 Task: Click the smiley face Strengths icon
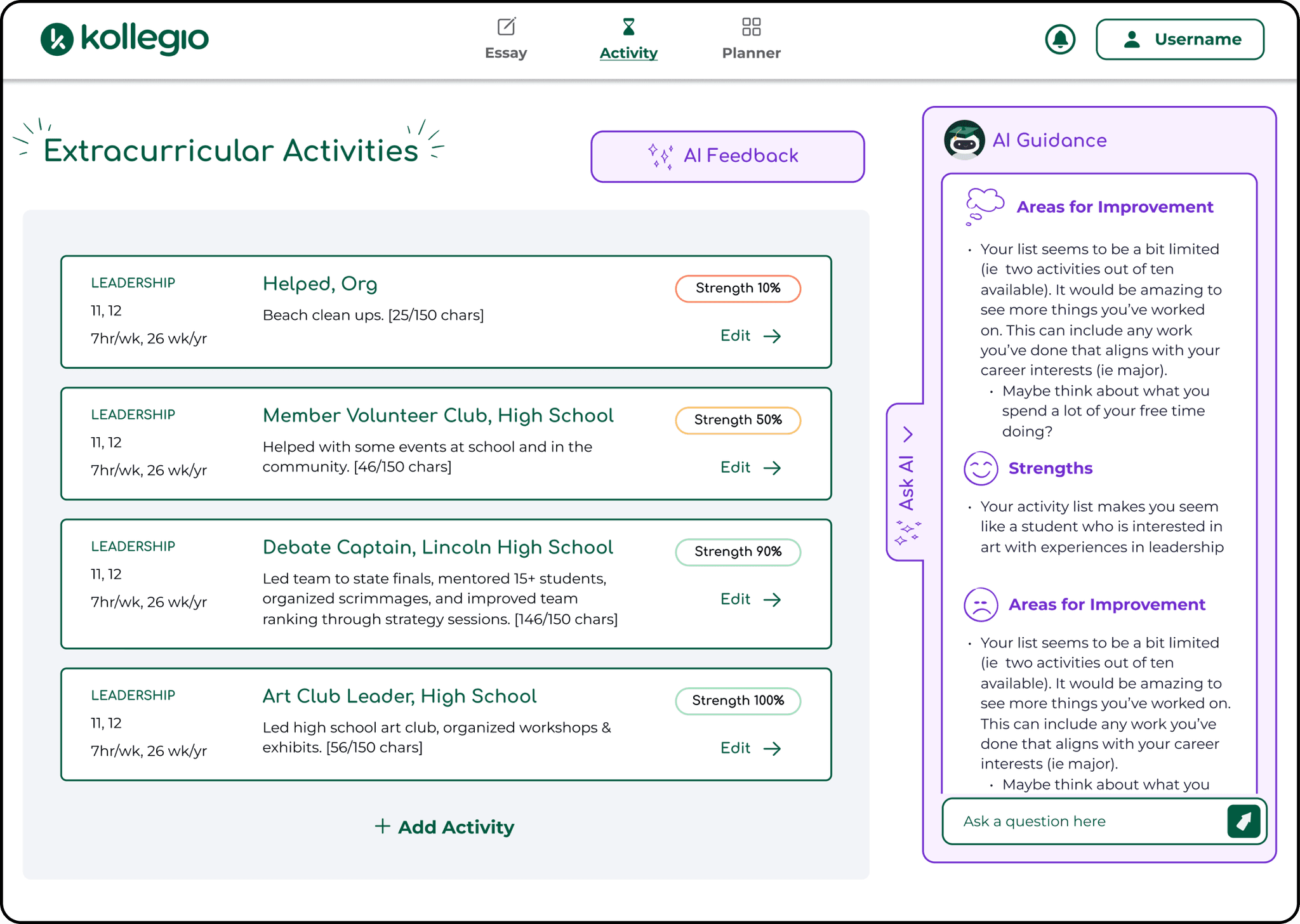click(980, 468)
